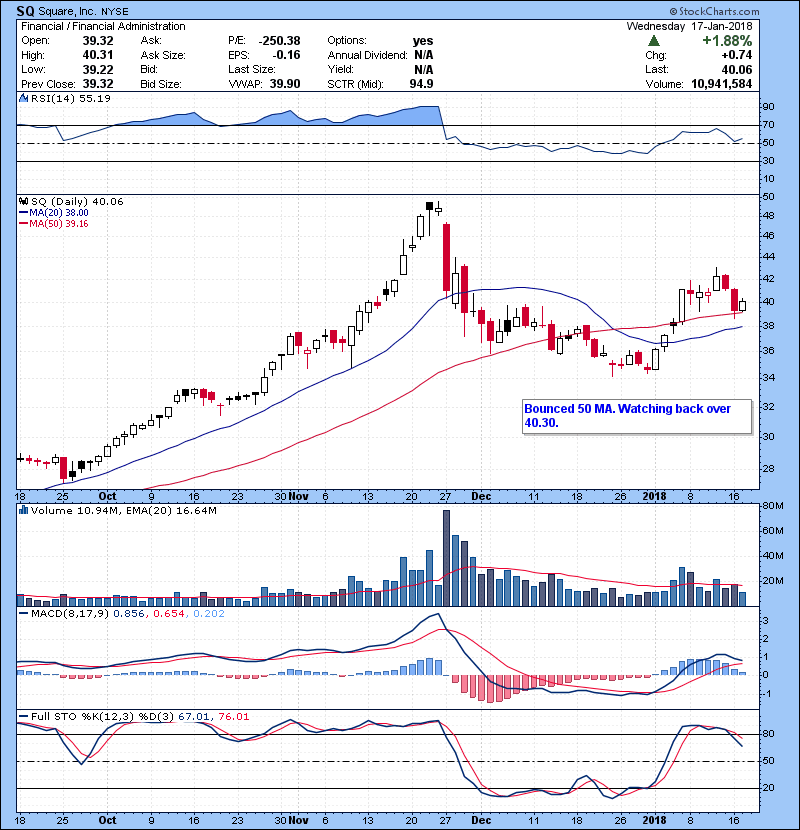Click the MACD signal value 0.654
This screenshot has height=830, width=800.
point(169,614)
